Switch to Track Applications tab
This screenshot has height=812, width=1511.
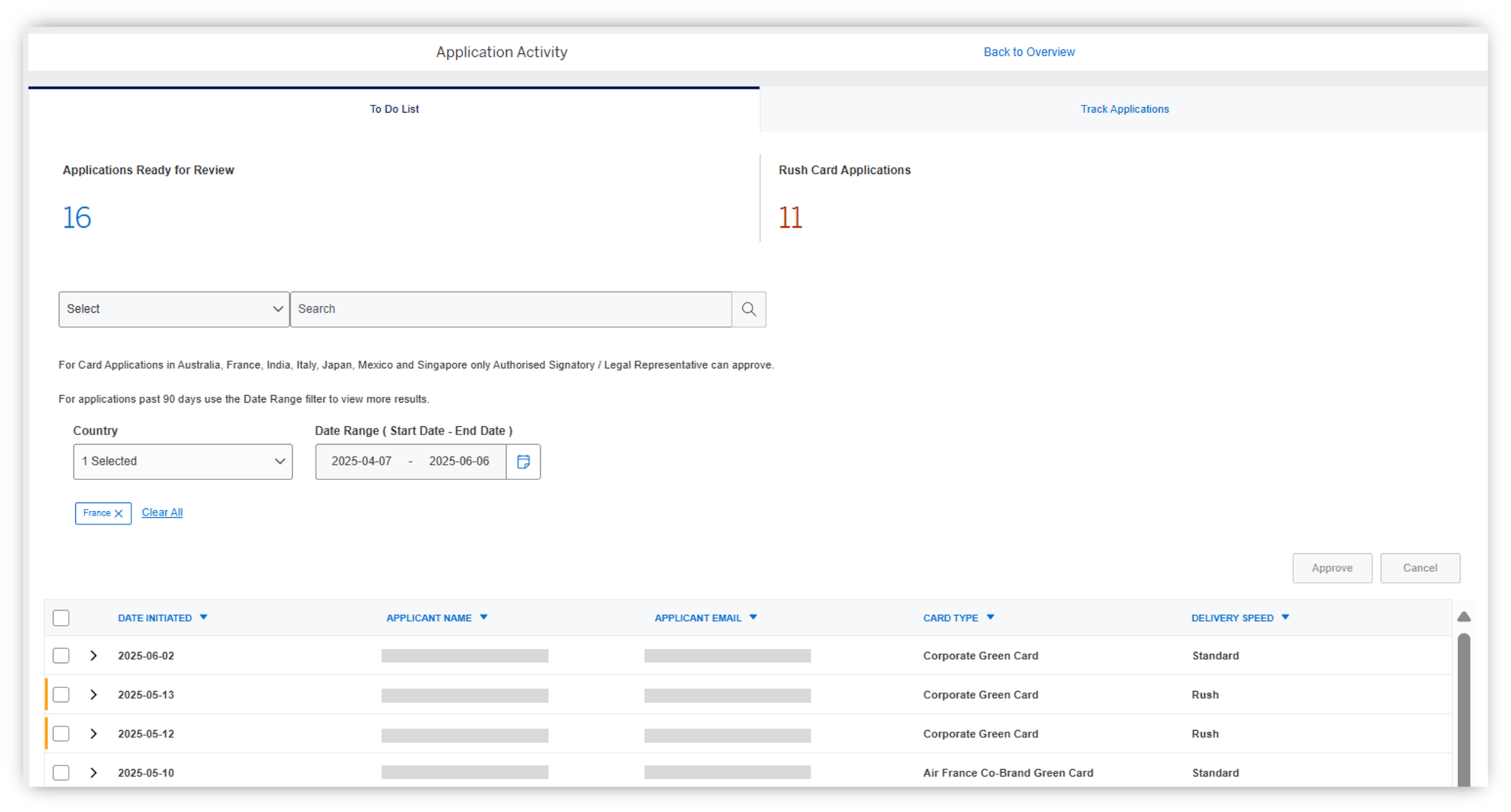pyautogui.click(x=1124, y=109)
